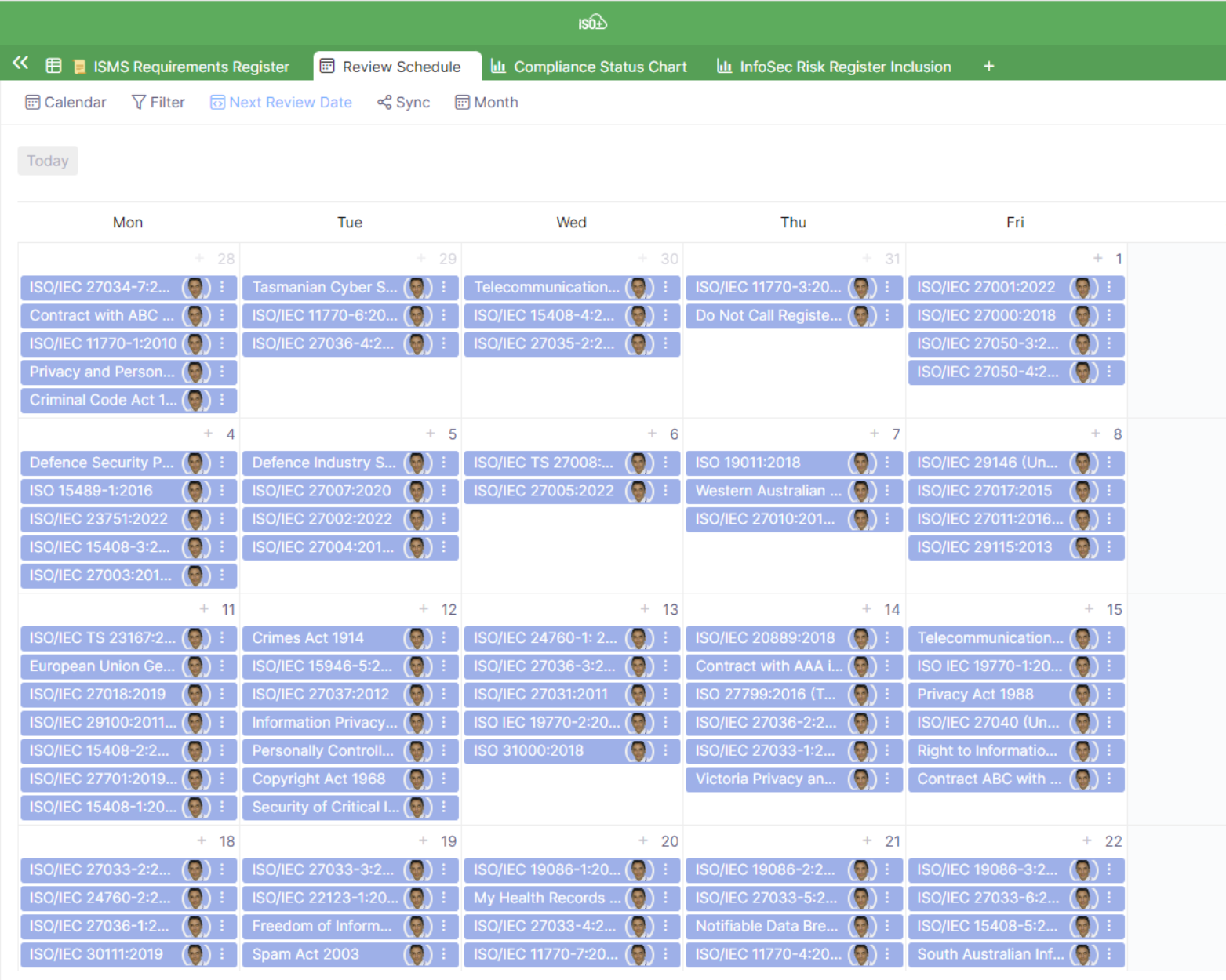This screenshot has width=1226, height=980.
Task: Click the Today button
Action: tap(48, 161)
